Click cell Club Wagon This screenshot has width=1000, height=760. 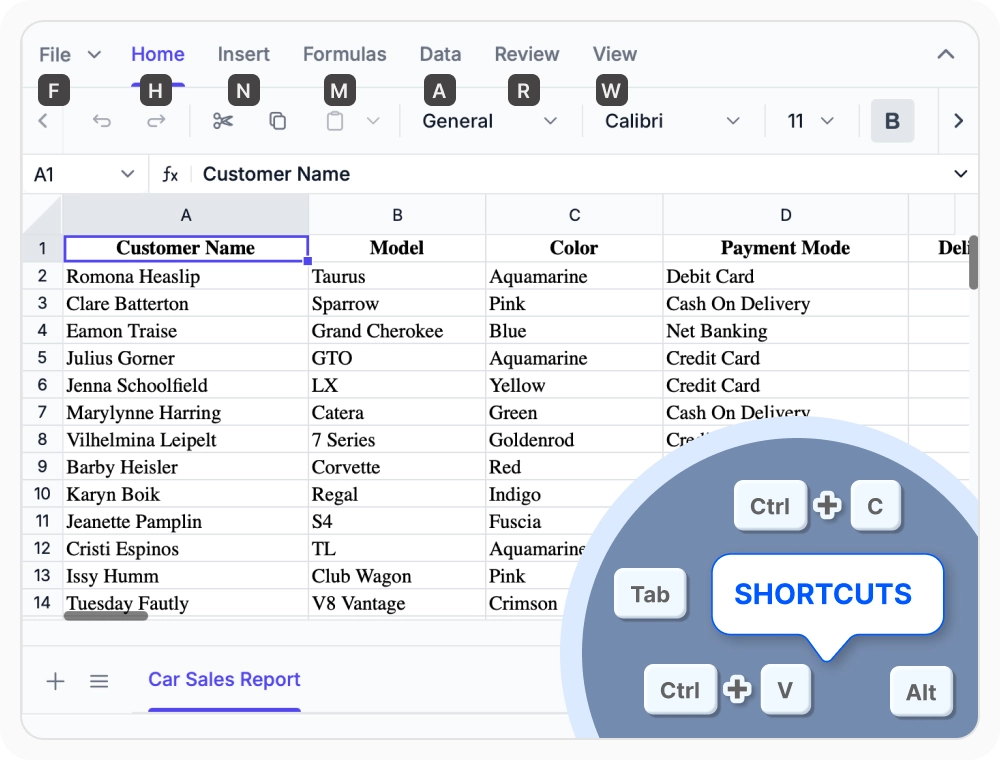pos(397,576)
